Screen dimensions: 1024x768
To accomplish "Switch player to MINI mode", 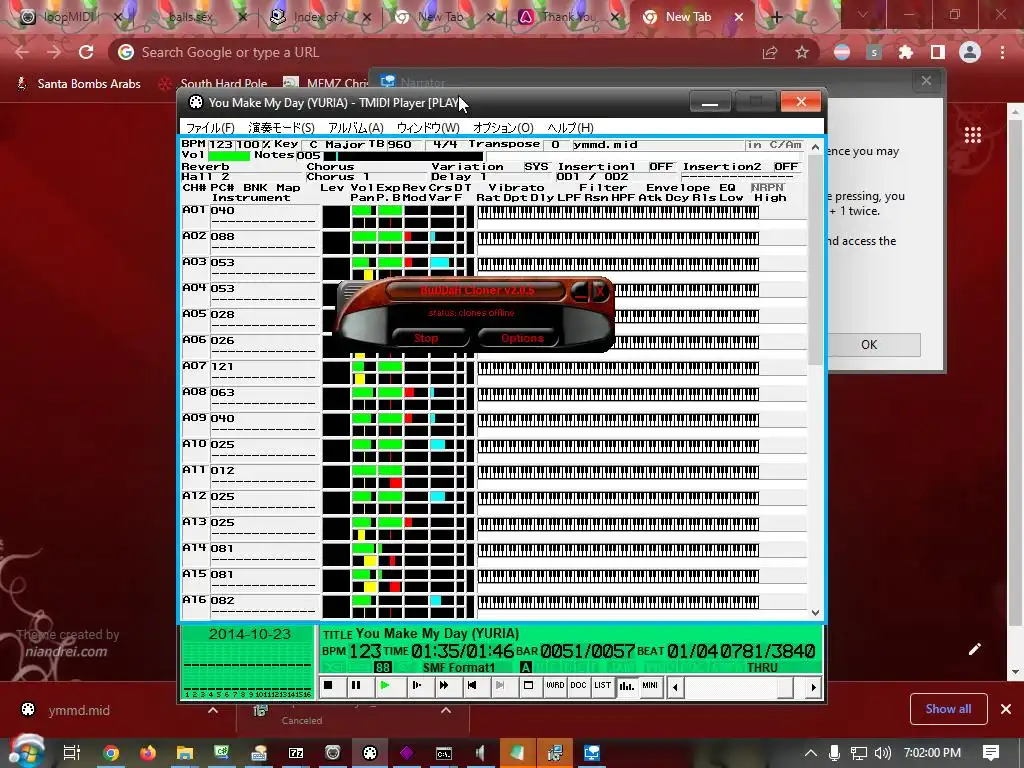I will point(650,686).
